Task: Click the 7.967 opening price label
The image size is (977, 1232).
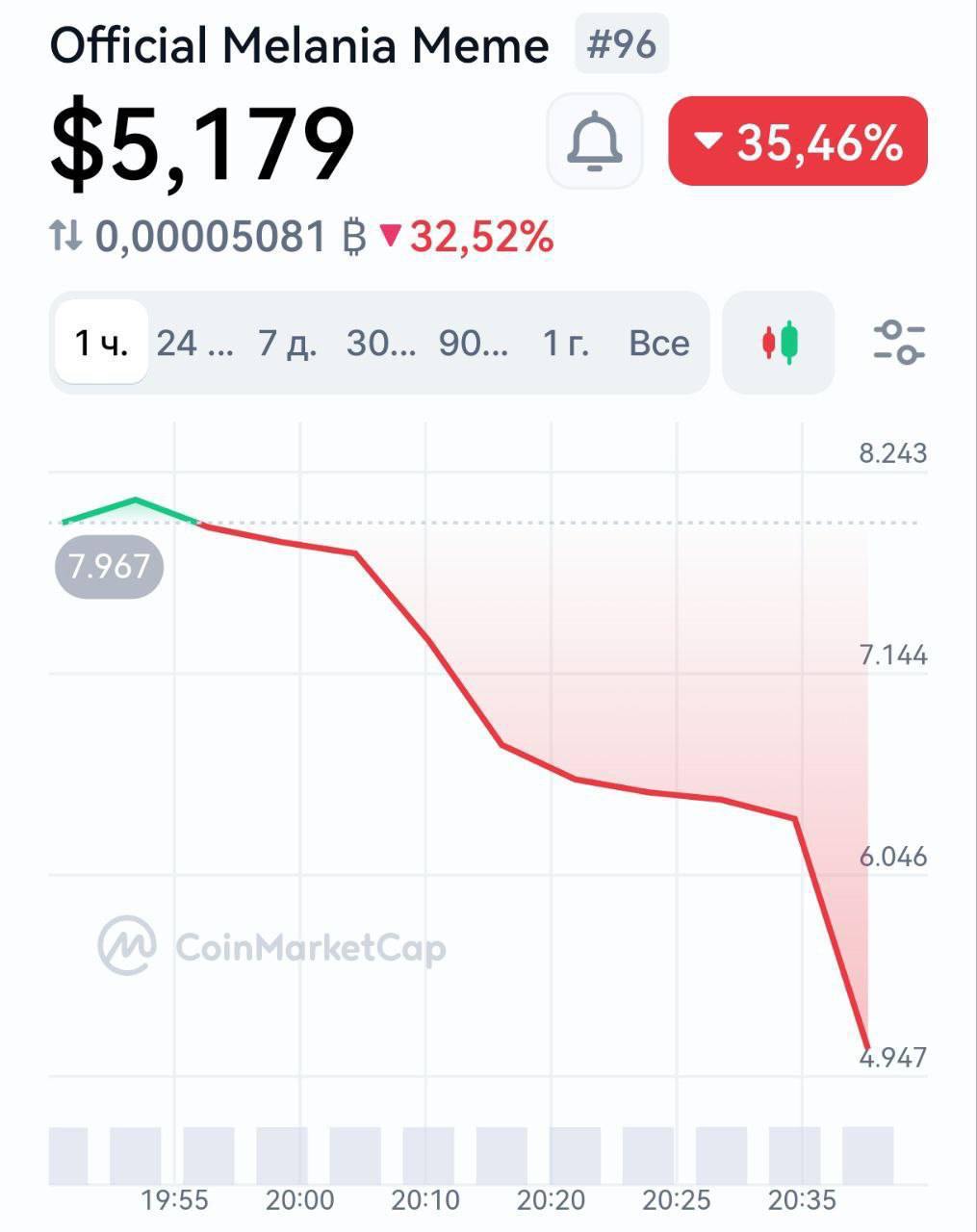Action: click(x=110, y=566)
